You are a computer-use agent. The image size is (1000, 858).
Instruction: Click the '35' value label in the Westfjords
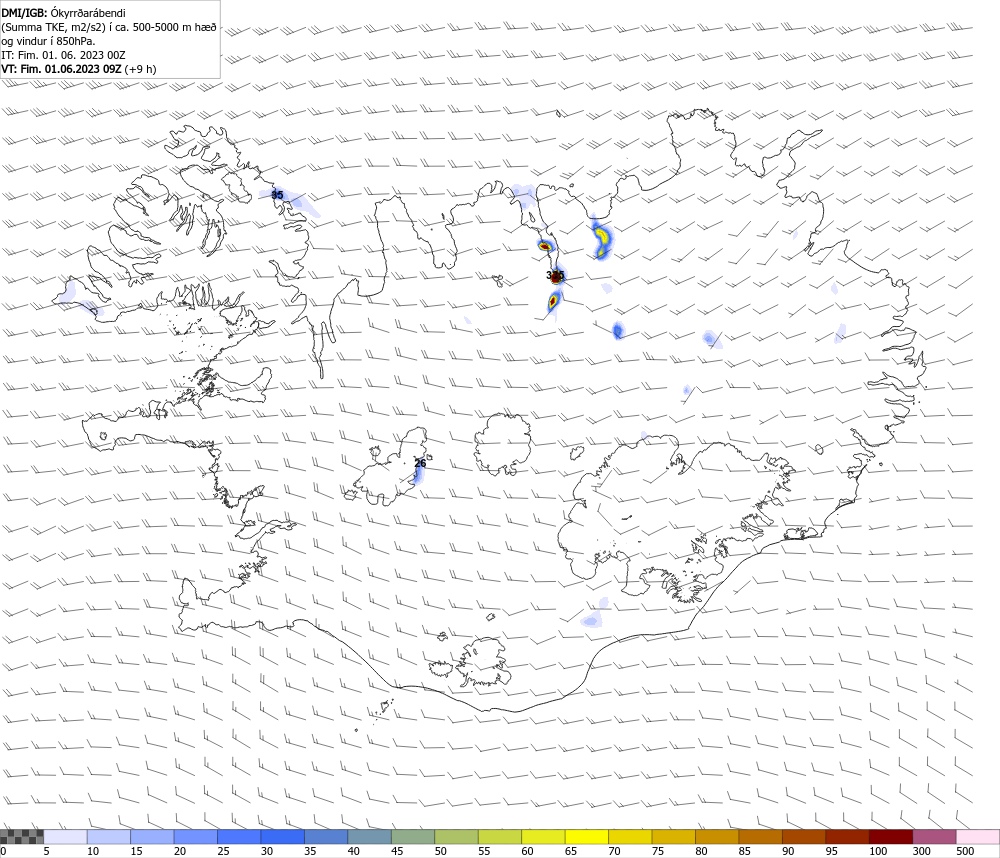(277, 195)
